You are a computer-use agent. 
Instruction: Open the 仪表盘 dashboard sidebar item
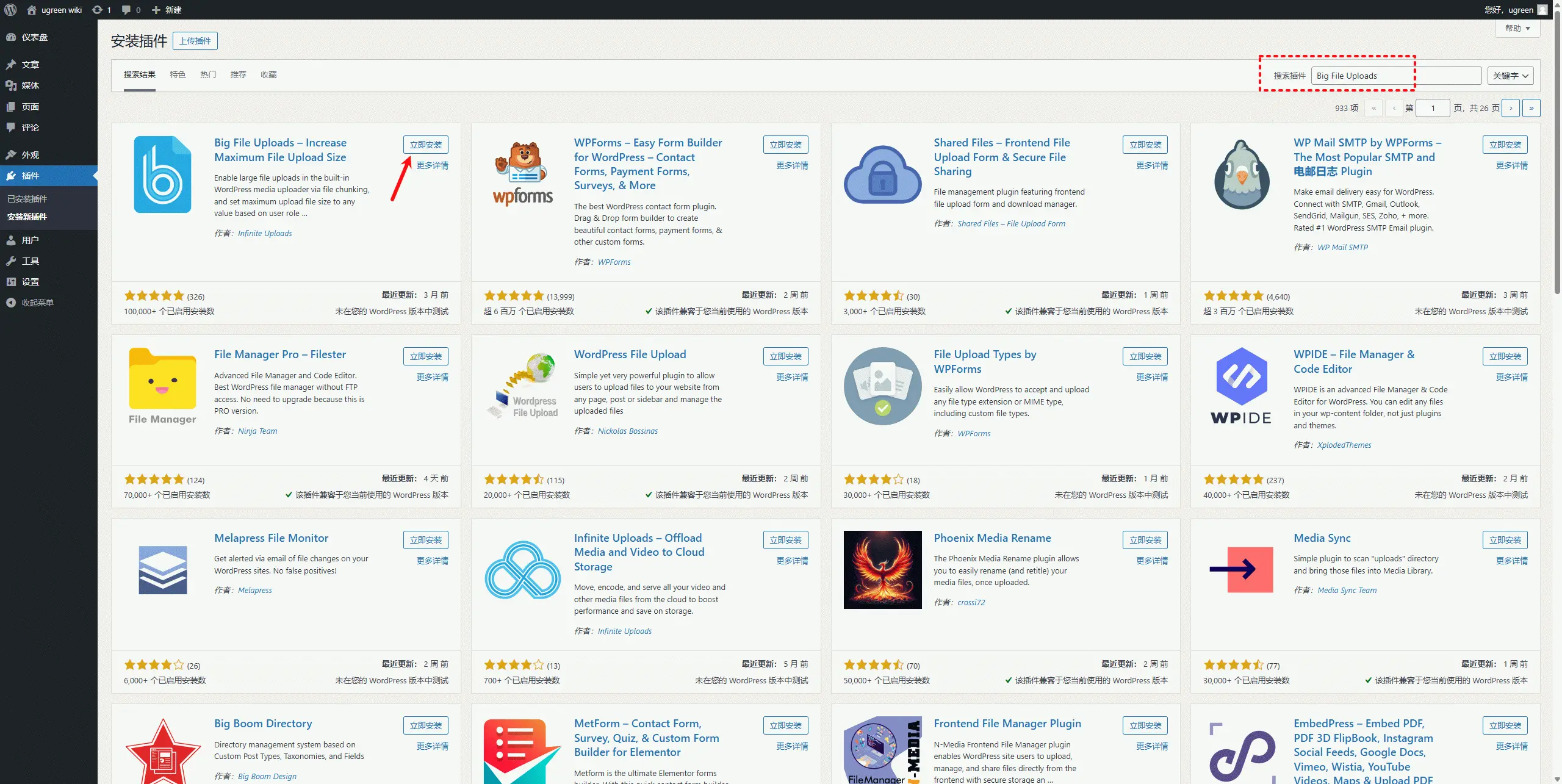point(34,37)
